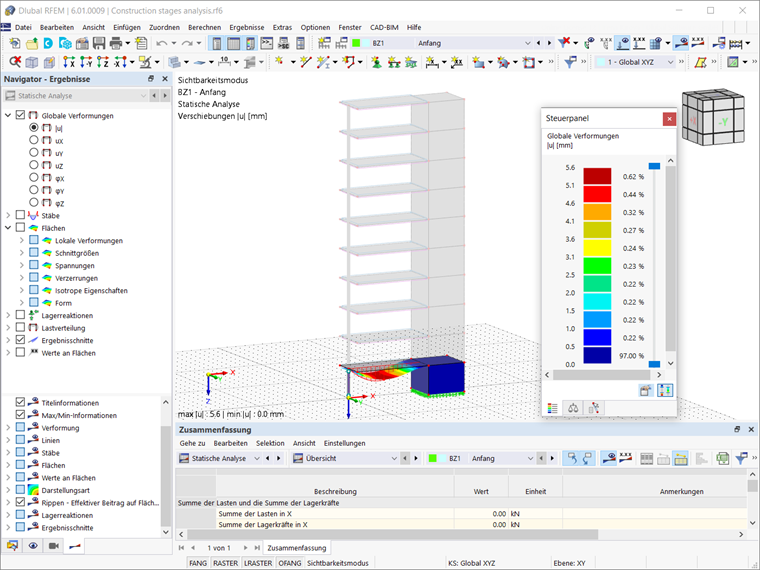This screenshot has height=570, width=760.
Task: Click the table printer export icon in Zusammenfassung toolbar
Action: pyautogui.click(x=723, y=458)
